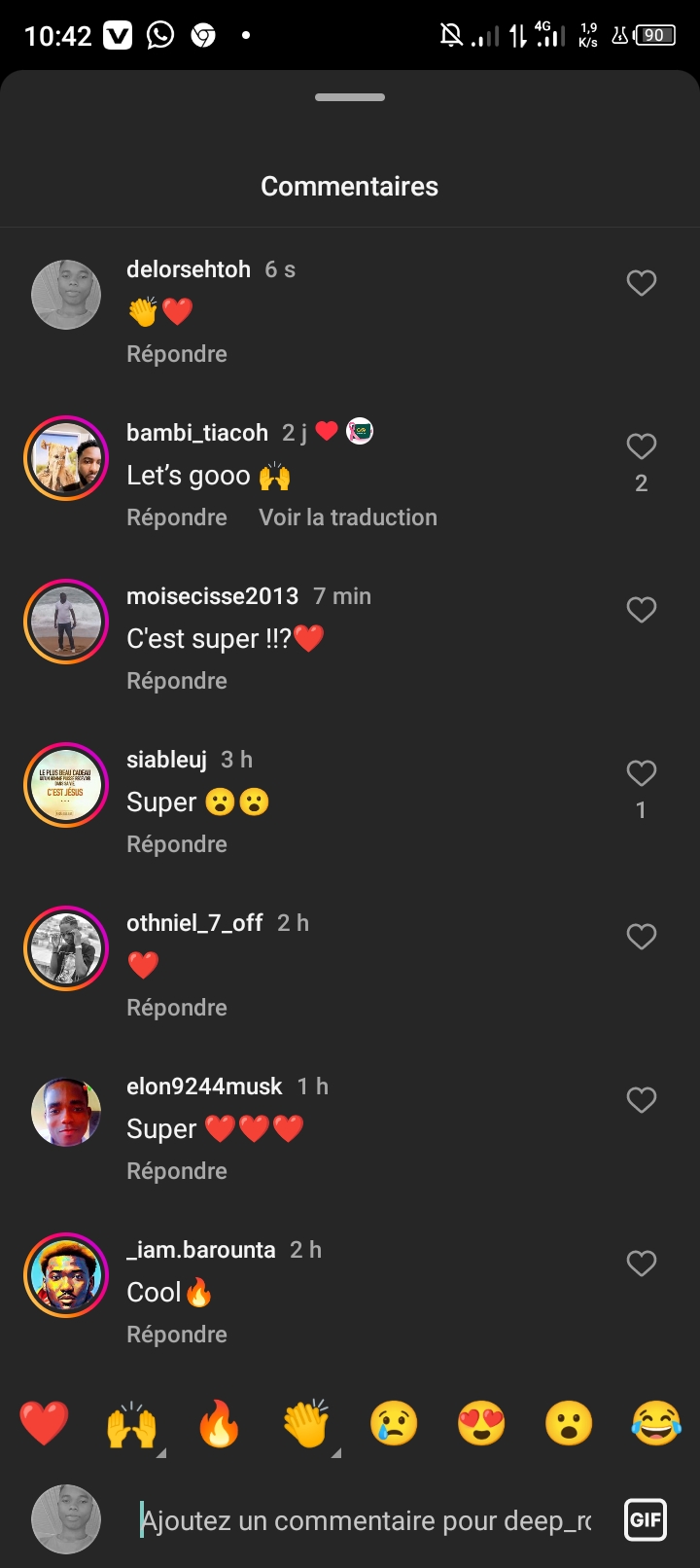Like the _iam.barounta "Cool" comment
This screenshot has height=1568, width=700.
click(641, 1264)
